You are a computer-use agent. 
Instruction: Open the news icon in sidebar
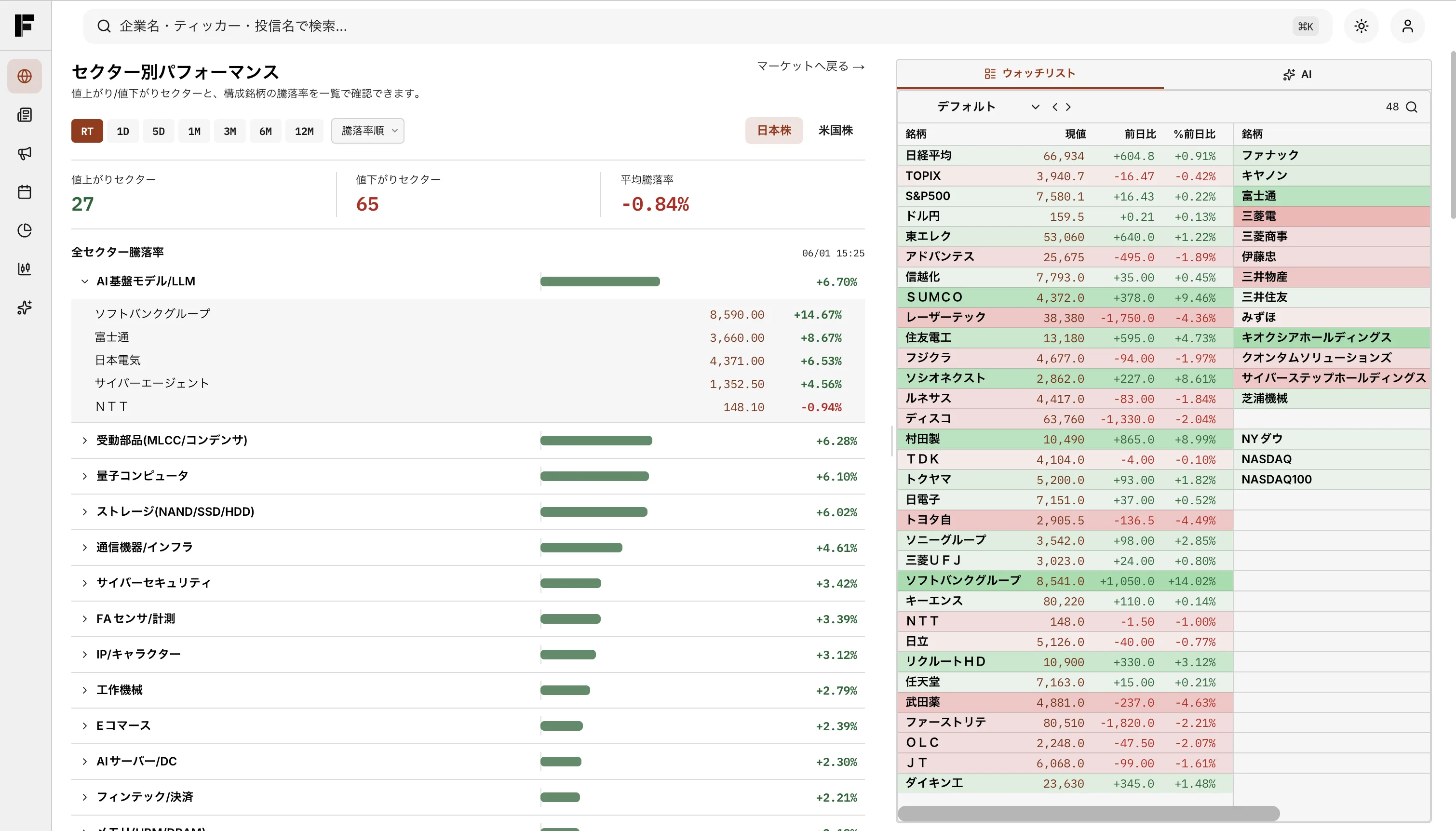click(25, 115)
